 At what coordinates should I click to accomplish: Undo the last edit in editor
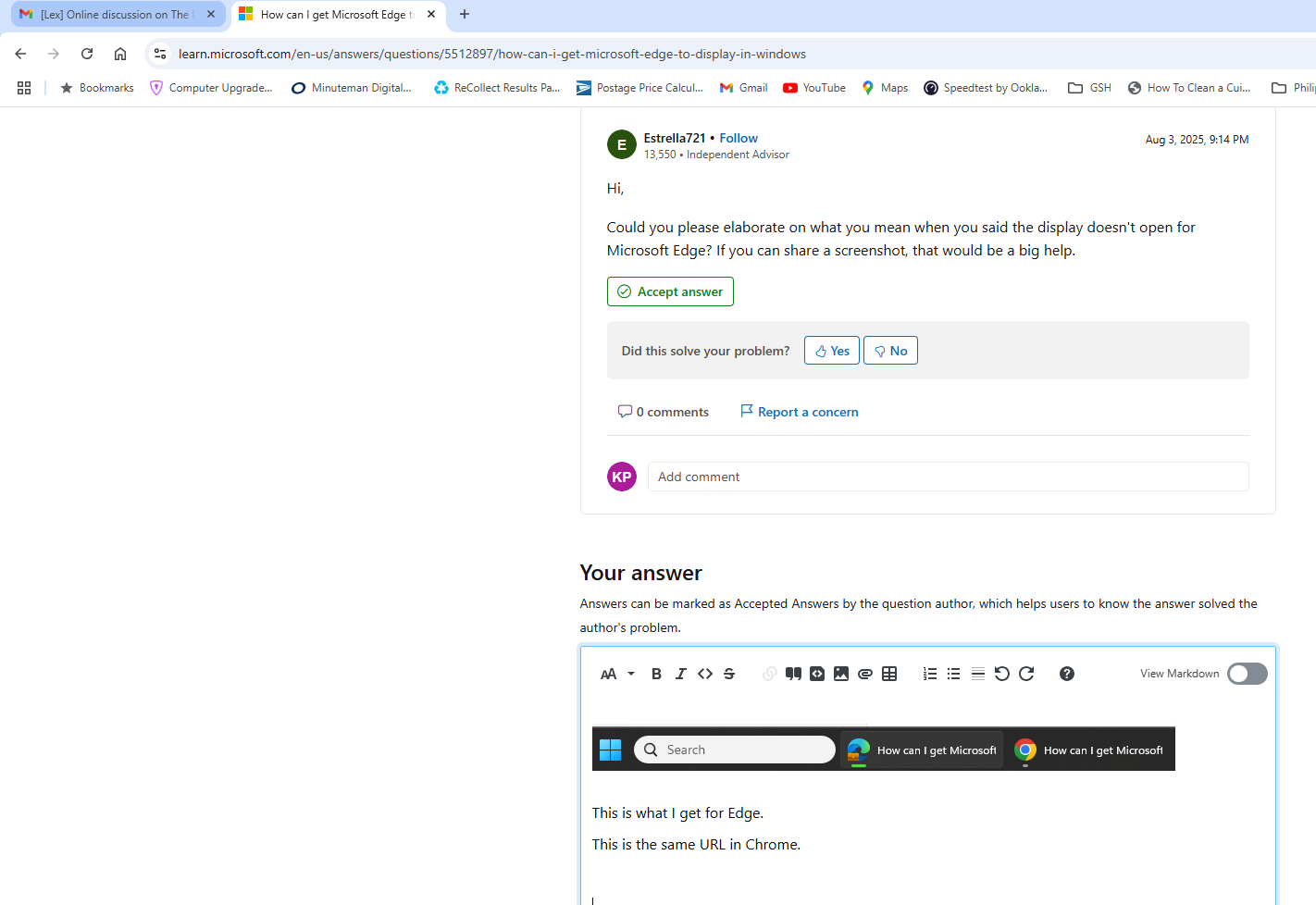pos(1001,674)
